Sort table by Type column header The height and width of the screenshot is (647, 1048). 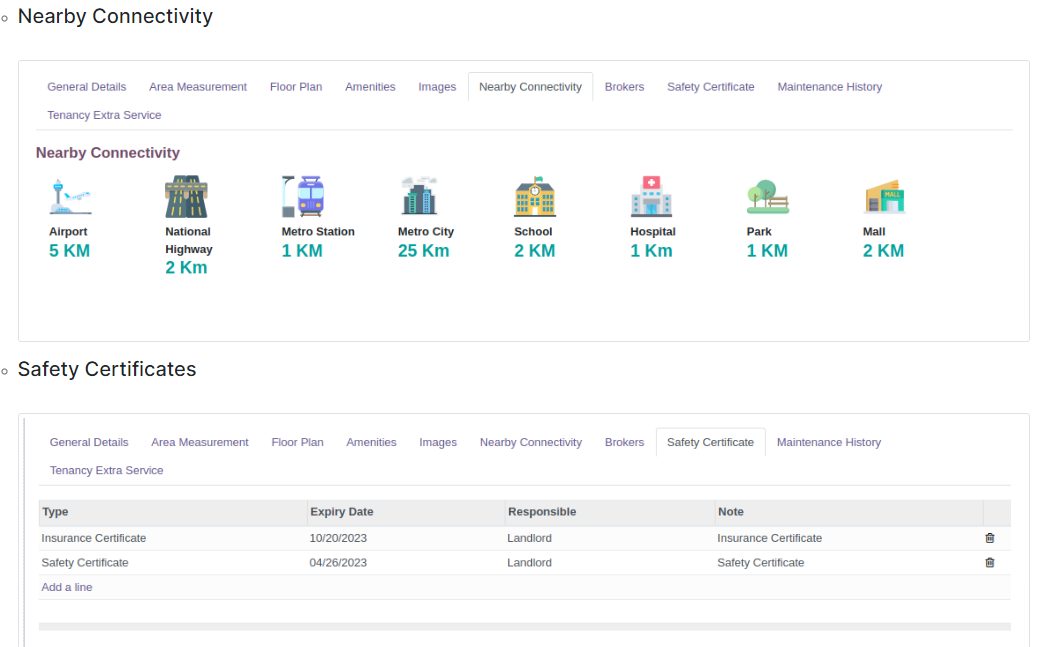point(56,512)
